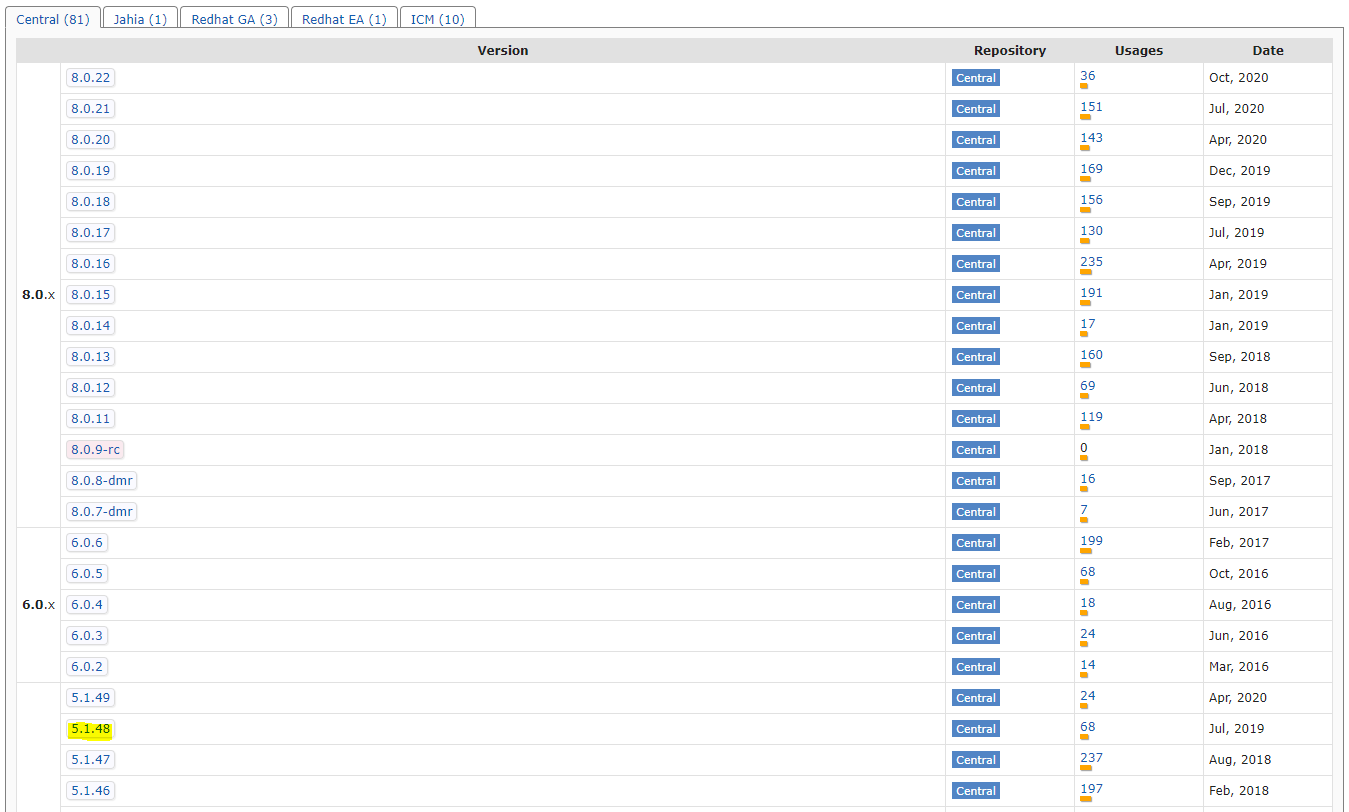Open 197 usages for 5.1.46
Screen dimensions: 1349x812
click(x=1091, y=789)
